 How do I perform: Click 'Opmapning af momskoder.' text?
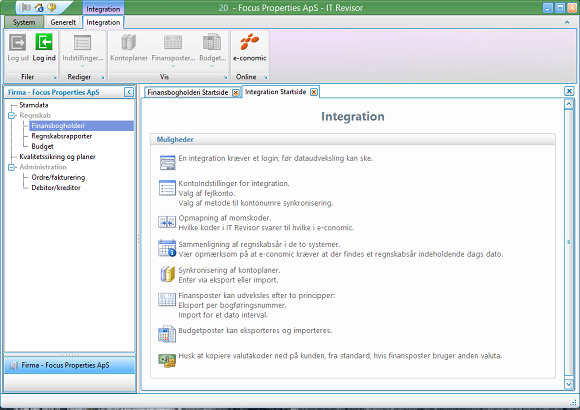pos(225,218)
